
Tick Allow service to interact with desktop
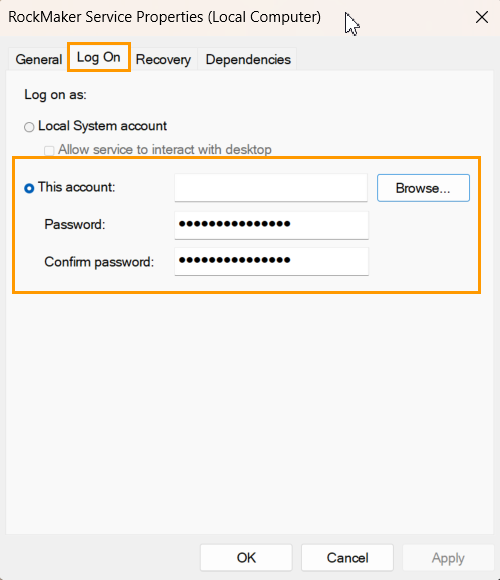coord(49,151)
